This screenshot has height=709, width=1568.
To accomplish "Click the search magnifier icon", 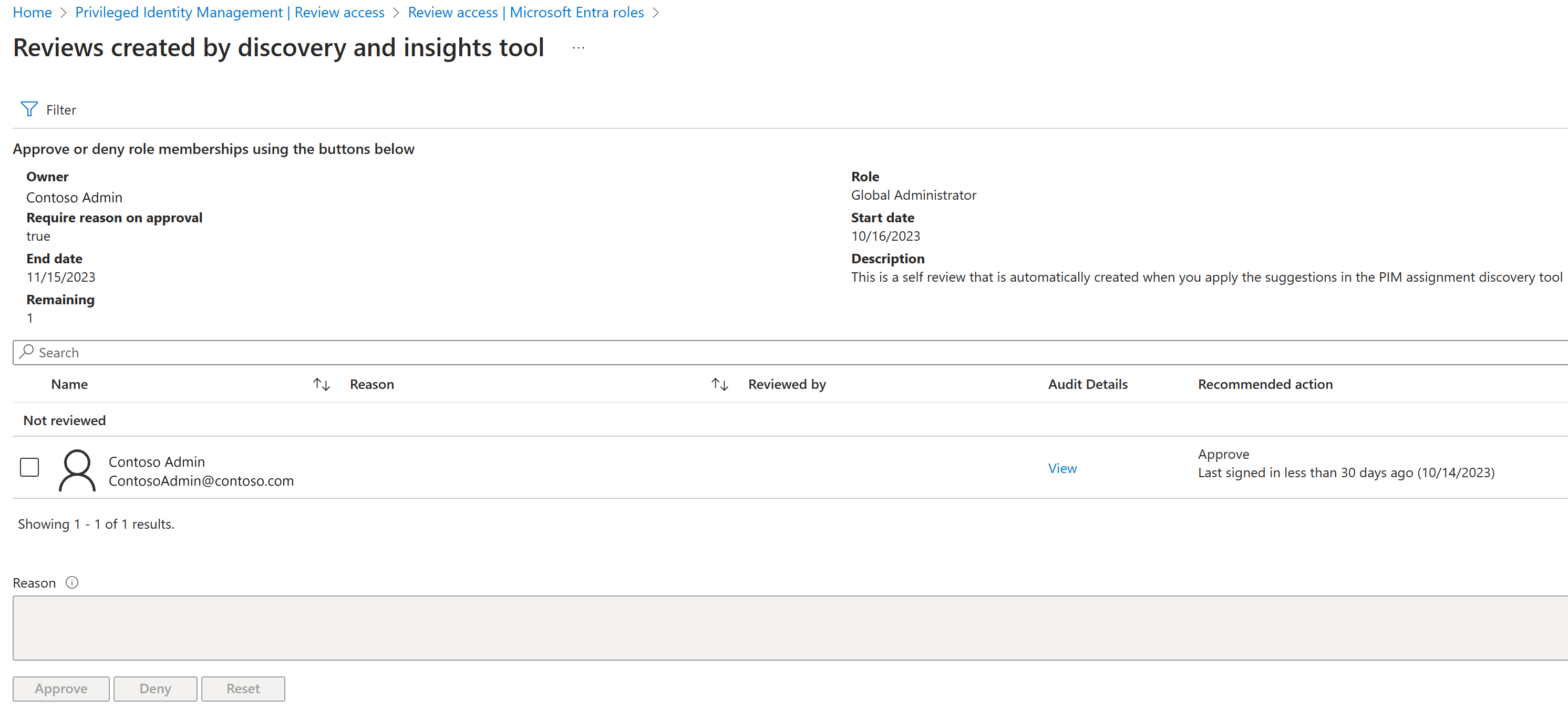I will coord(26,352).
